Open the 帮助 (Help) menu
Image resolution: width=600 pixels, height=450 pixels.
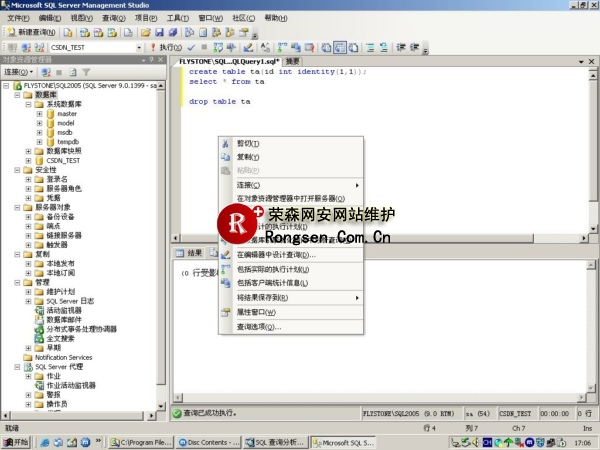(x=276, y=18)
